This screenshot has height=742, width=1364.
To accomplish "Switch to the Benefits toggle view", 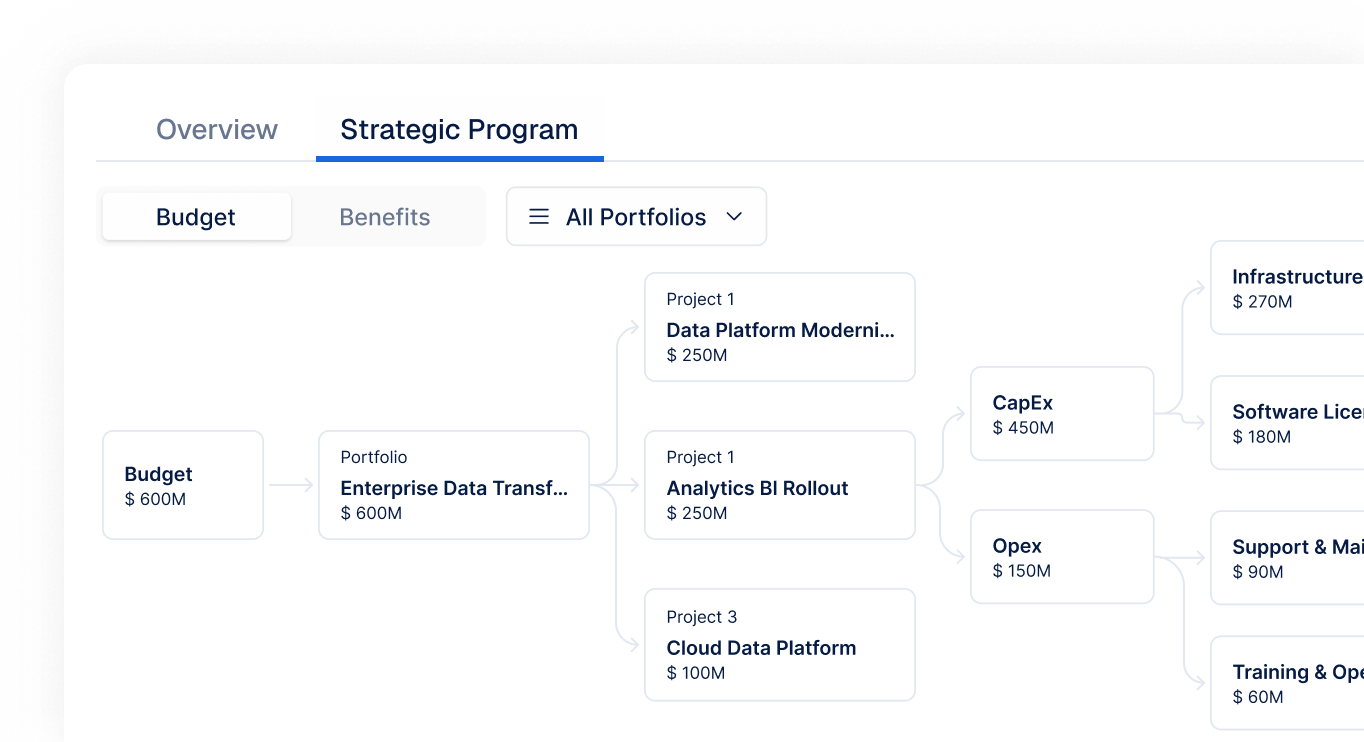I will (x=385, y=216).
